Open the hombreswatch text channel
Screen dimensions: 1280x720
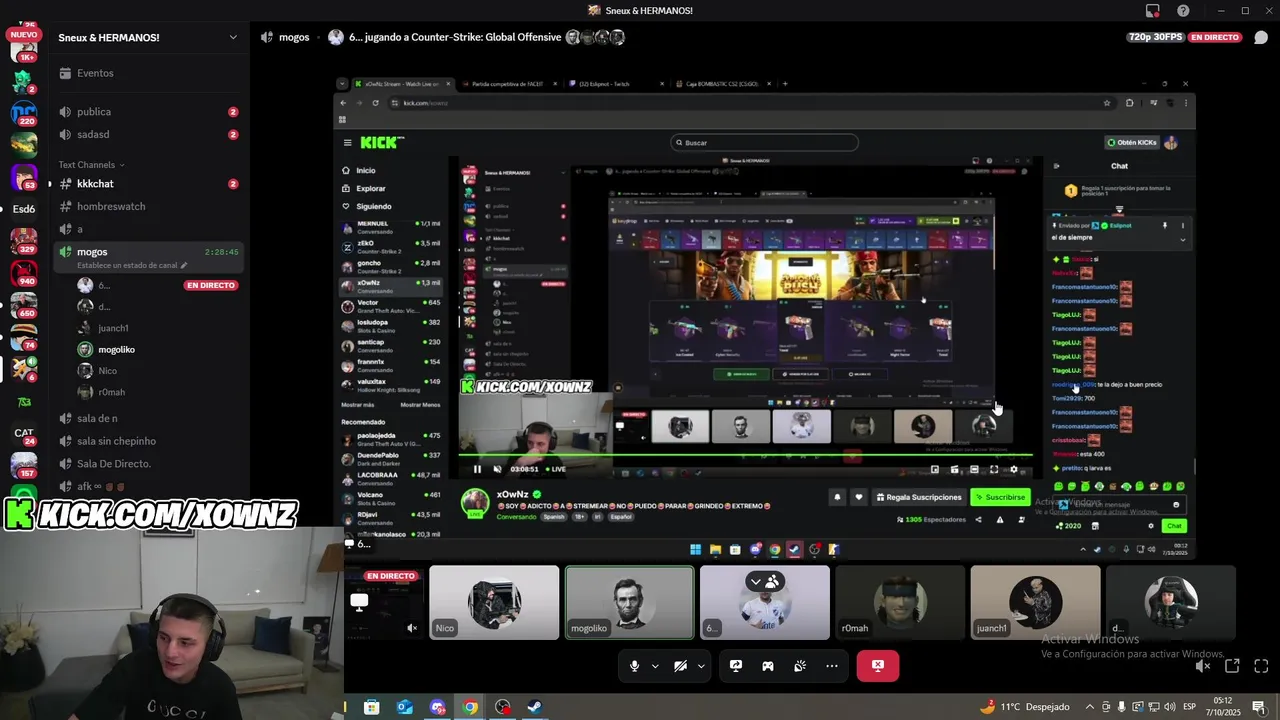coord(150,206)
